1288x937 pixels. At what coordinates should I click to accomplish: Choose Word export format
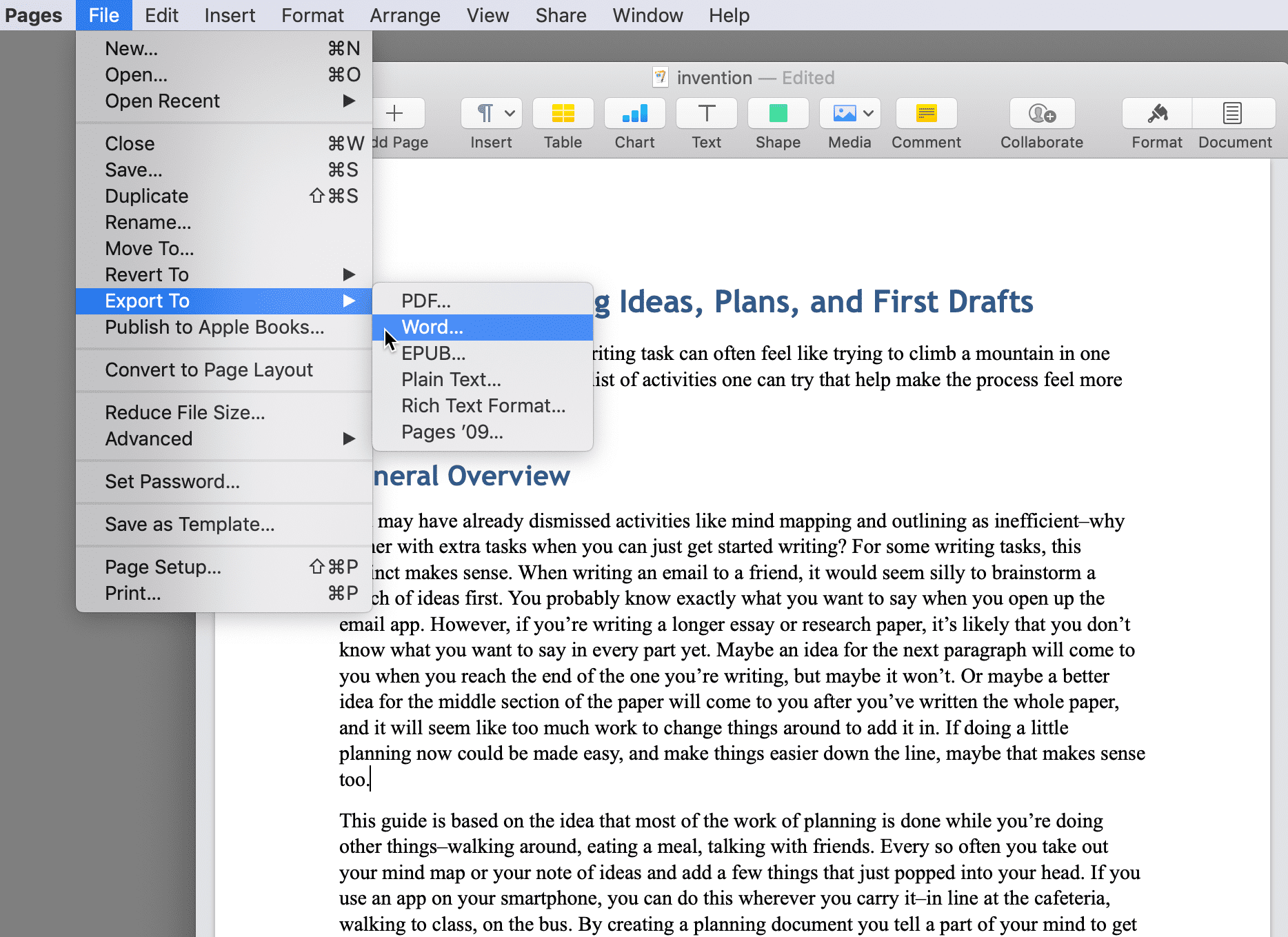coord(483,327)
